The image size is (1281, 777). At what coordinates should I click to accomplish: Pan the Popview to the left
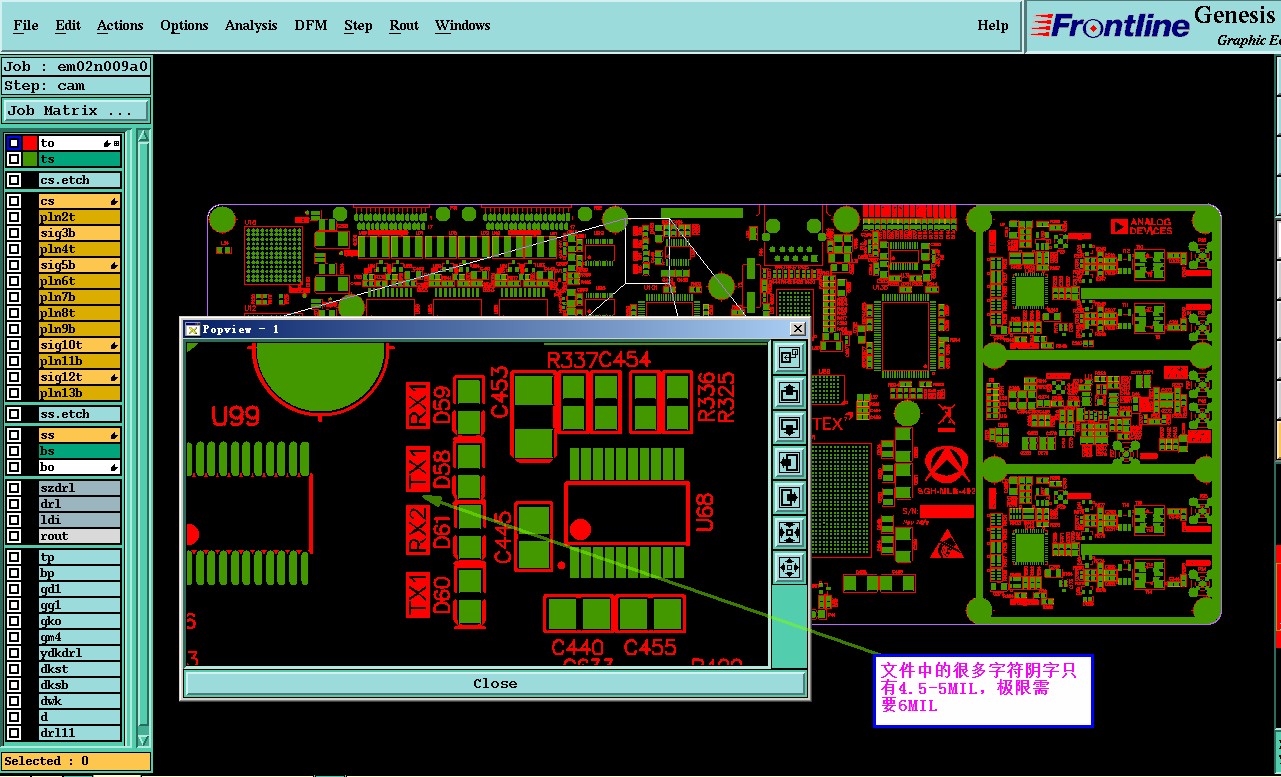click(789, 463)
